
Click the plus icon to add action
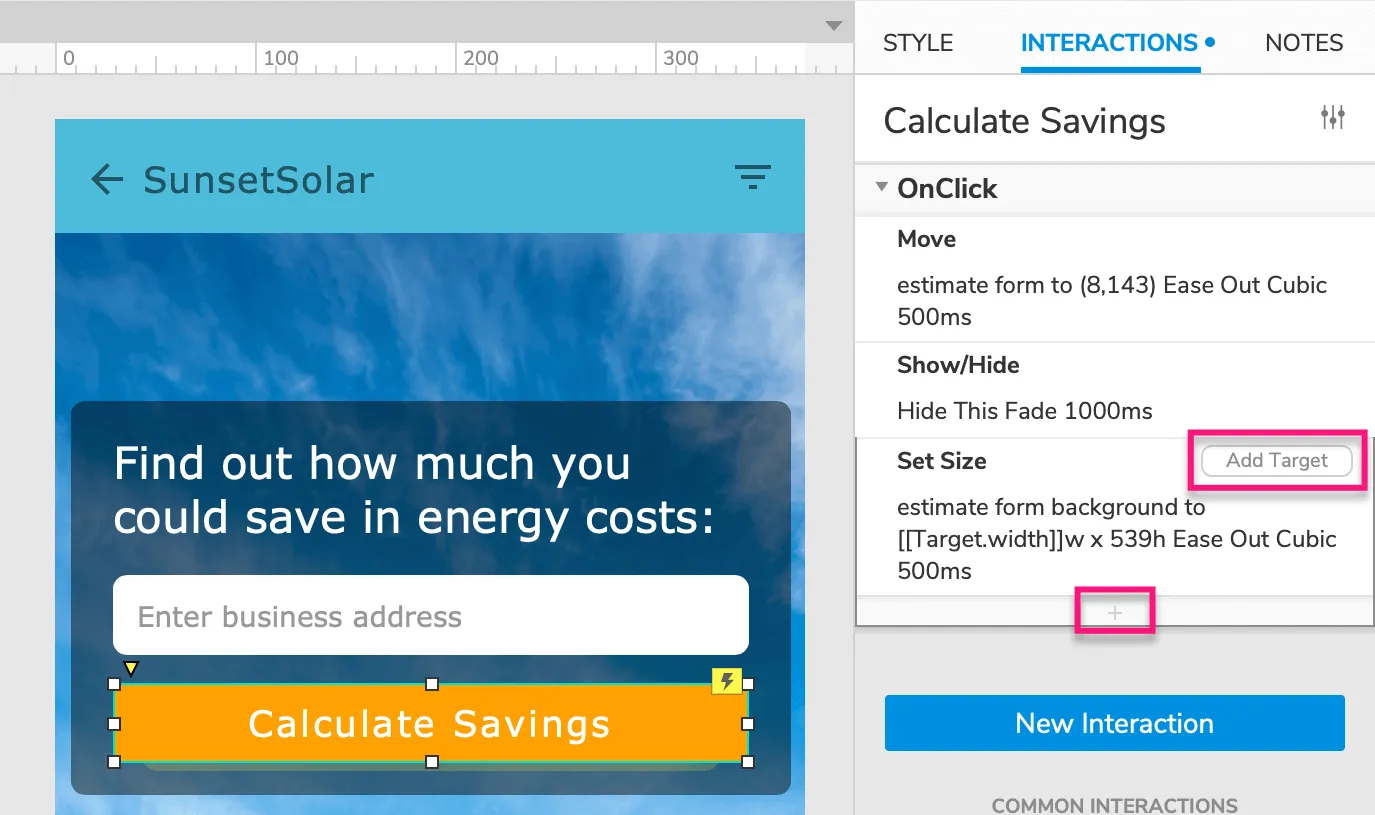click(1115, 613)
